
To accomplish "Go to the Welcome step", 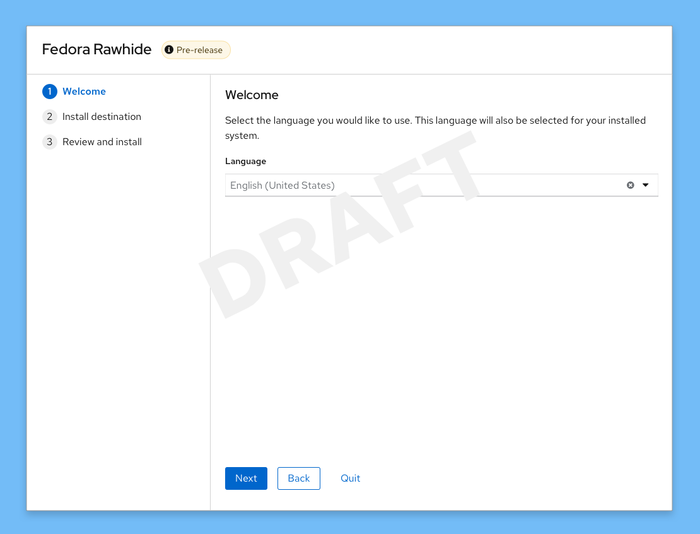I will 84,92.
